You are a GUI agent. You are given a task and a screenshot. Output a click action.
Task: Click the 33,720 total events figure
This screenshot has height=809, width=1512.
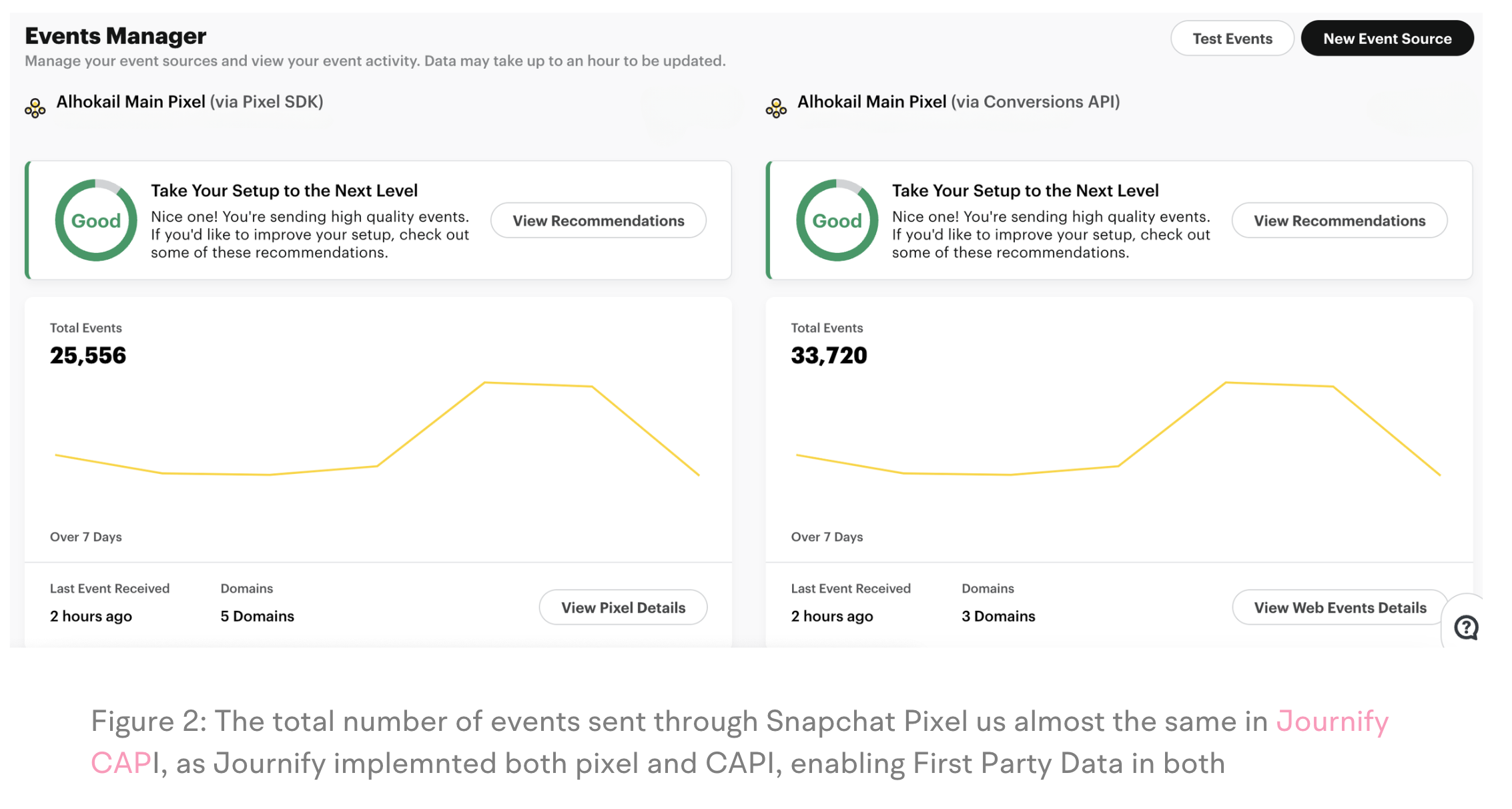pos(829,356)
